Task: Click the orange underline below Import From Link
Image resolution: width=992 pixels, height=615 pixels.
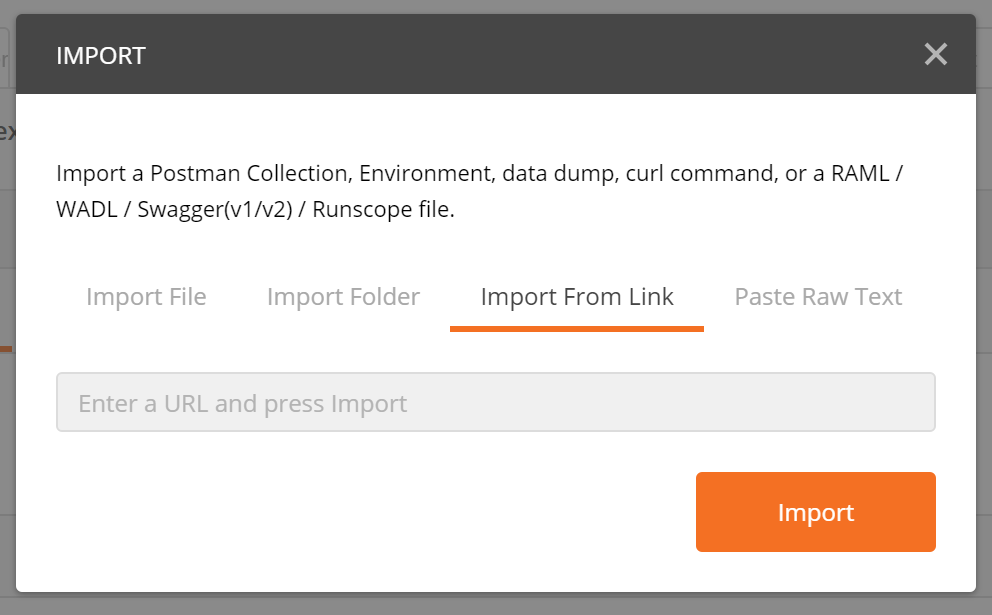Action: [577, 328]
